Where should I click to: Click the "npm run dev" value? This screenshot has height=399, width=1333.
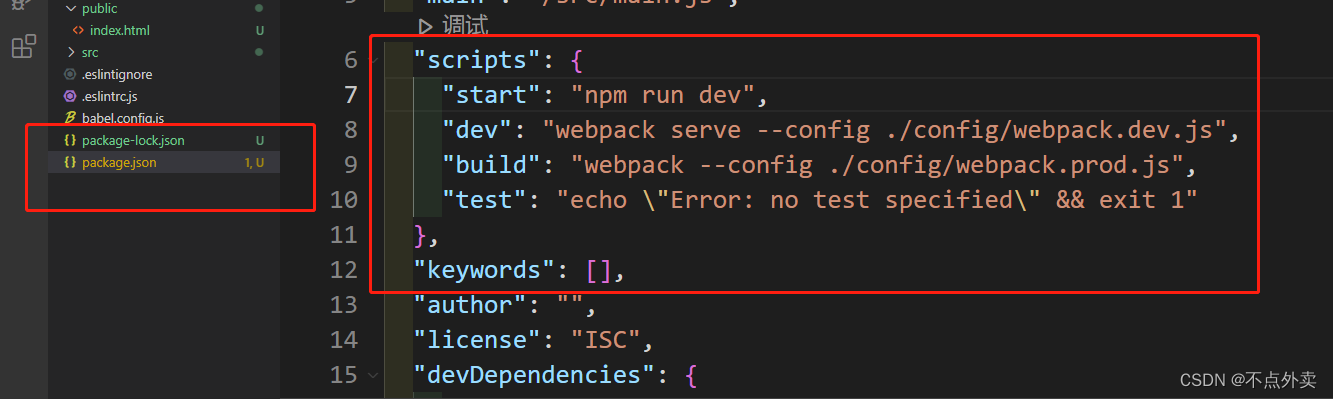(661, 95)
